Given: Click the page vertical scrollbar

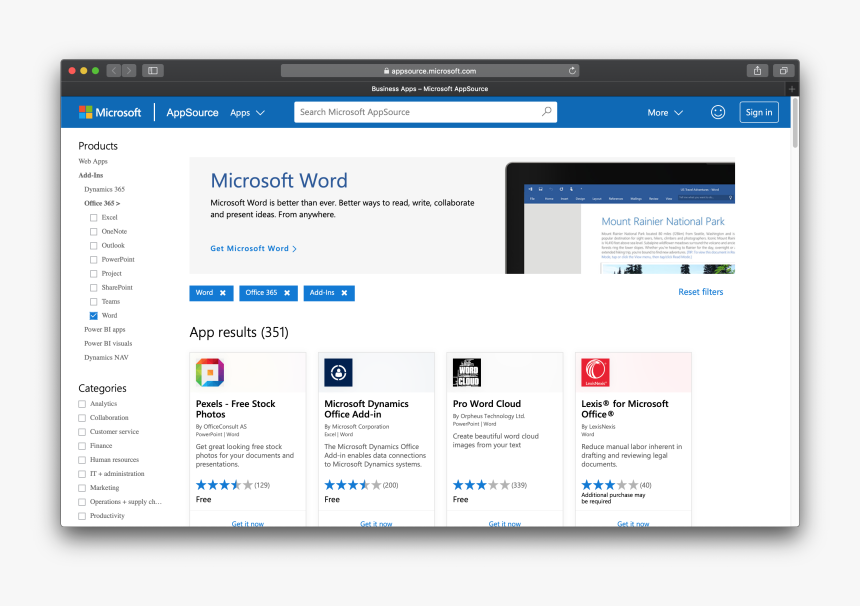Looking at the screenshot, I should point(795,123).
